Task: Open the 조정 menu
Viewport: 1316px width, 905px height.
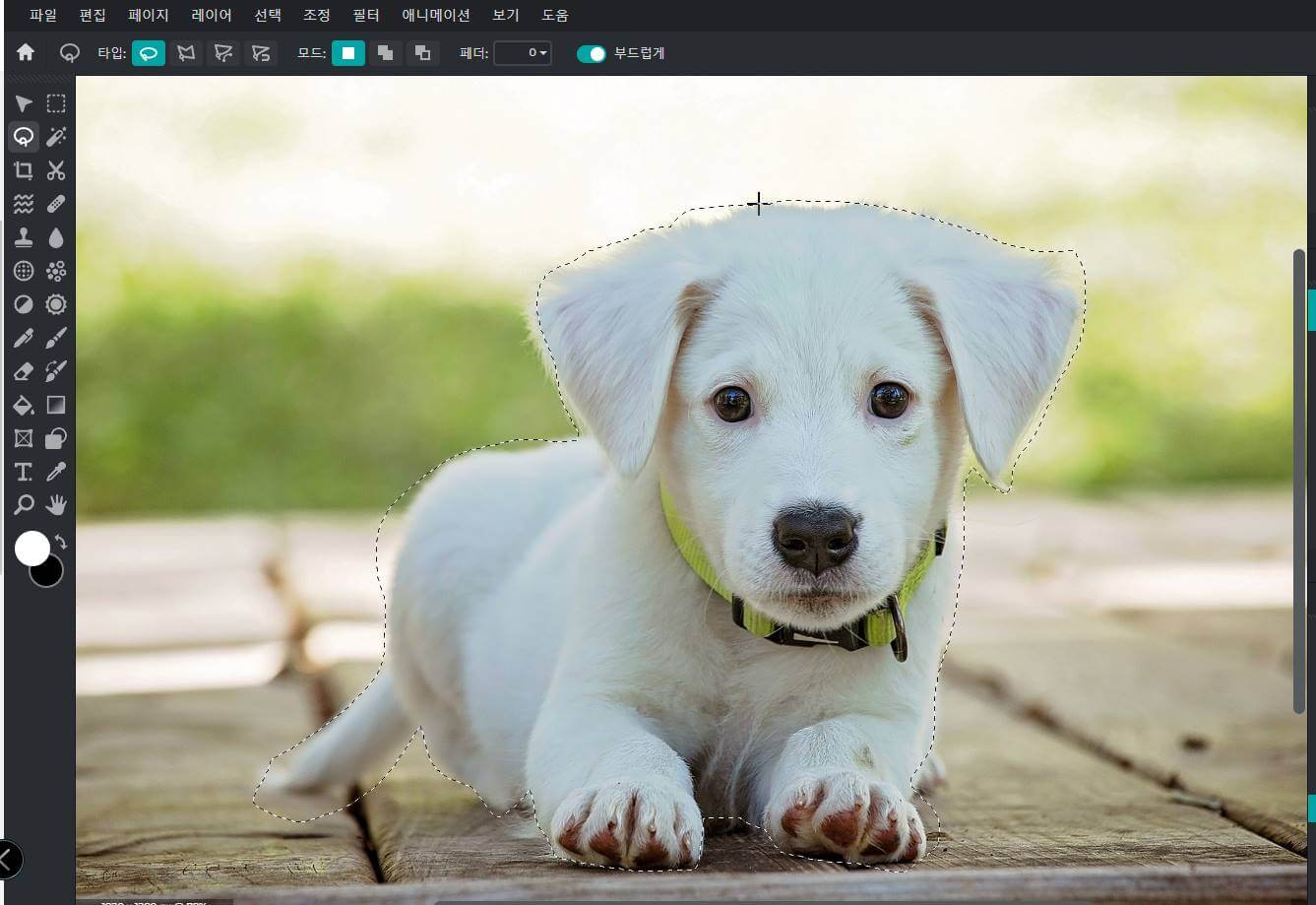Action: tap(317, 16)
